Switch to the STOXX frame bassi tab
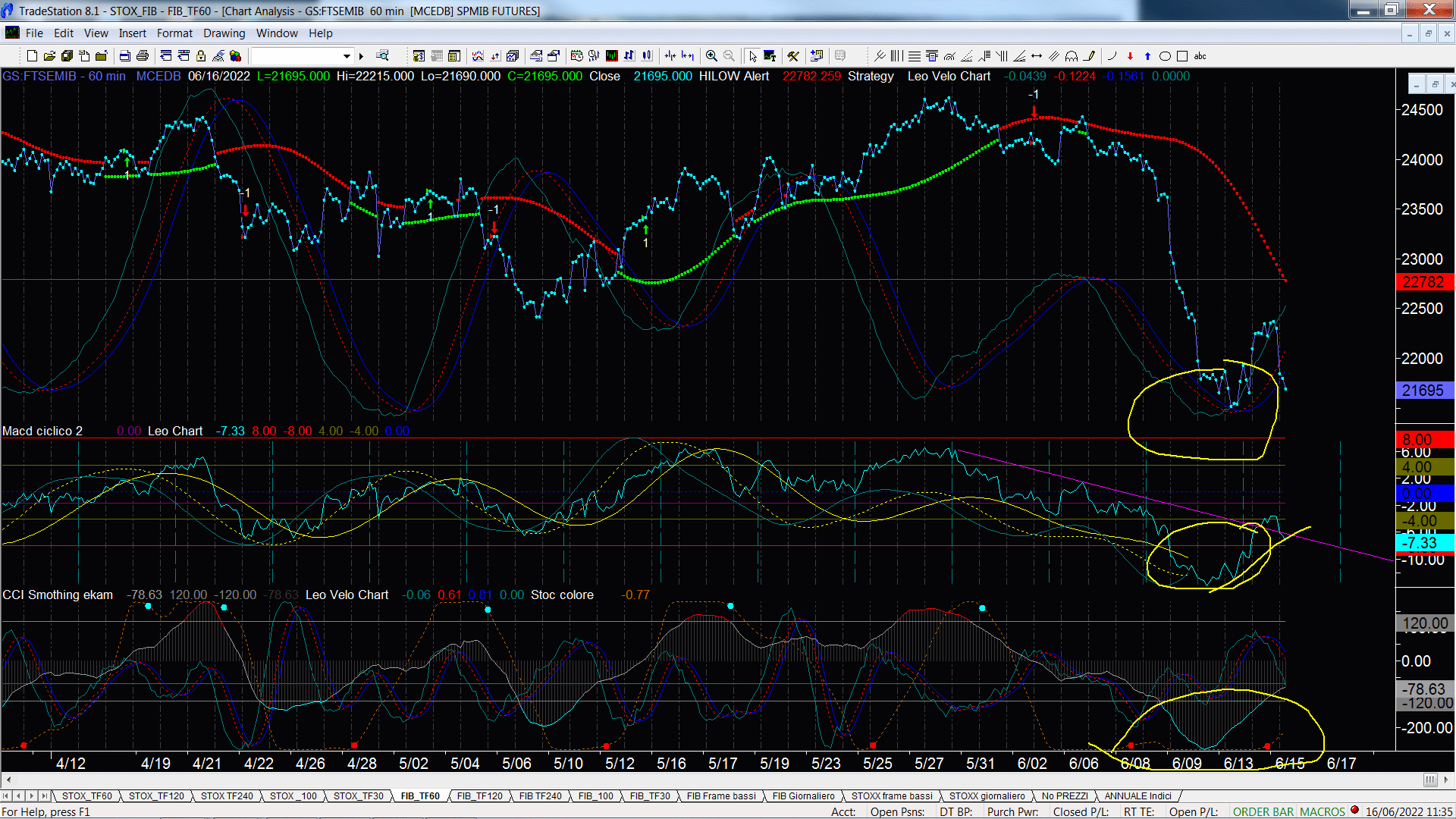This screenshot has width=1456, height=819. (x=892, y=796)
